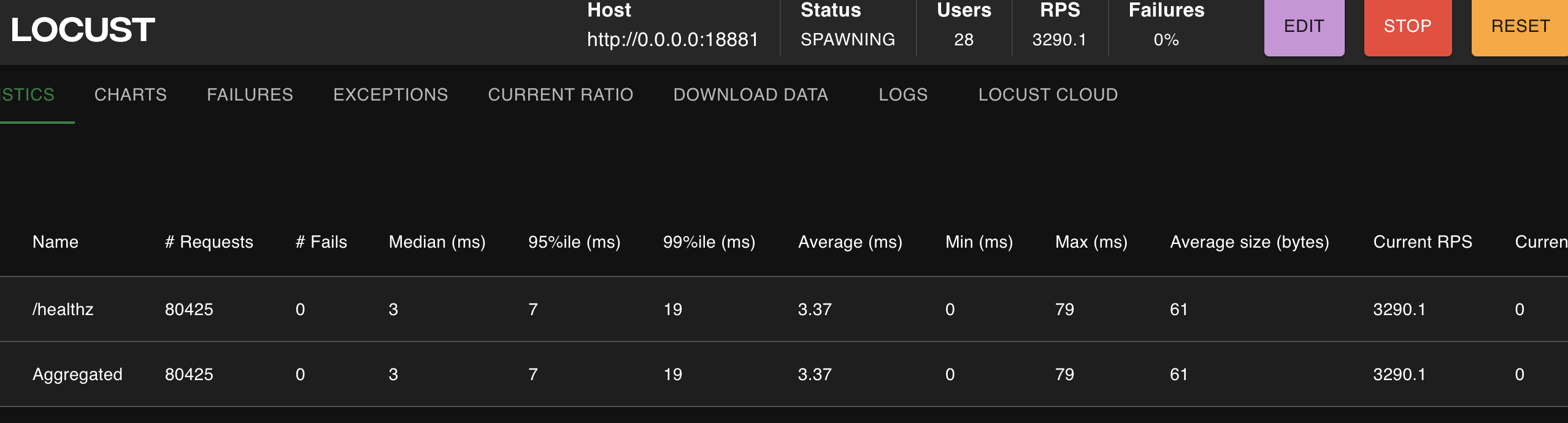Viewport: 1568px width, 423px height.
Task: Switch to the CHARTS tab
Action: (130, 94)
